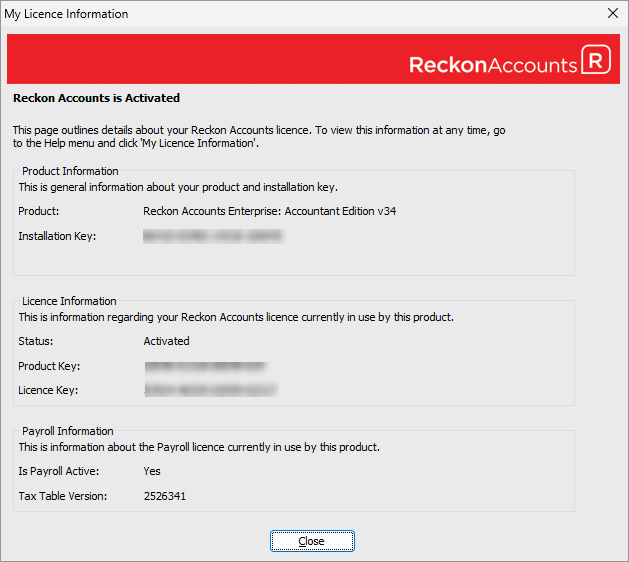Click the 'Product Information' group title
Viewport: 629px width, 562px height.
[x=70, y=171]
